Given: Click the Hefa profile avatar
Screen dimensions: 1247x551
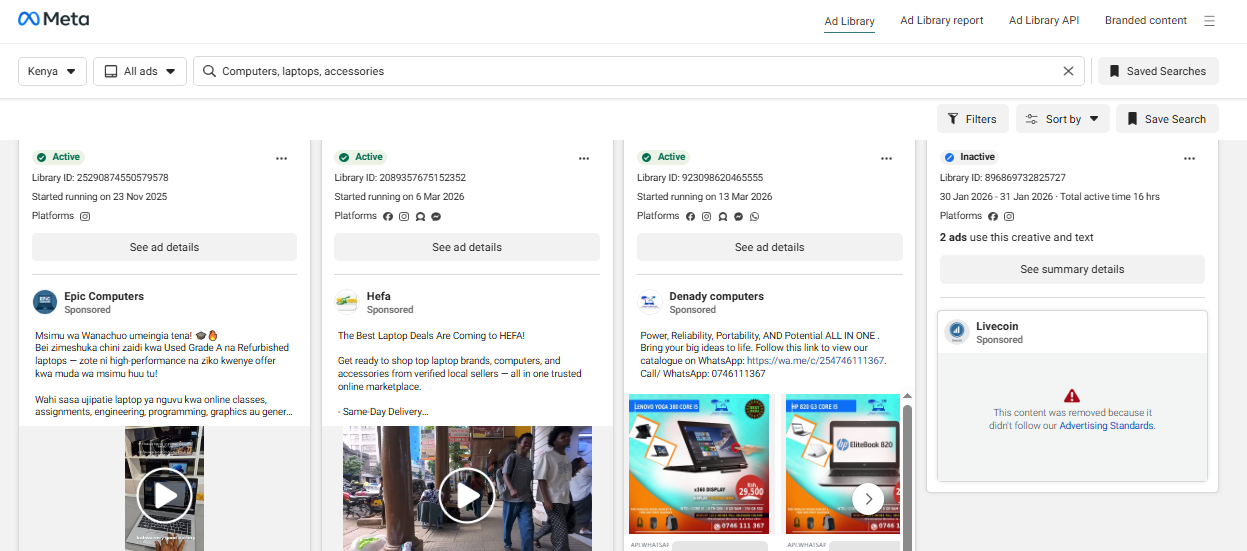Looking at the screenshot, I should click(347, 302).
